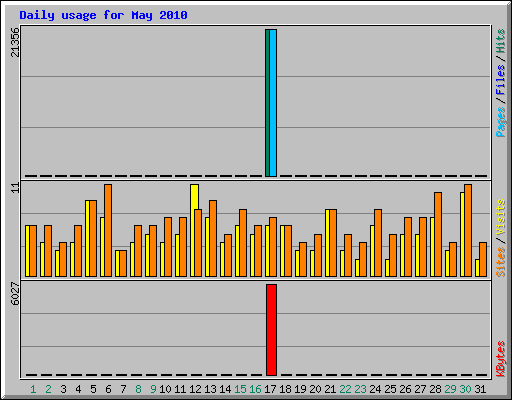Image resolution: width=512 pixels, height=400 pixels.
Task: Click day label 20 on the axis
Action: tap(315, 389)
